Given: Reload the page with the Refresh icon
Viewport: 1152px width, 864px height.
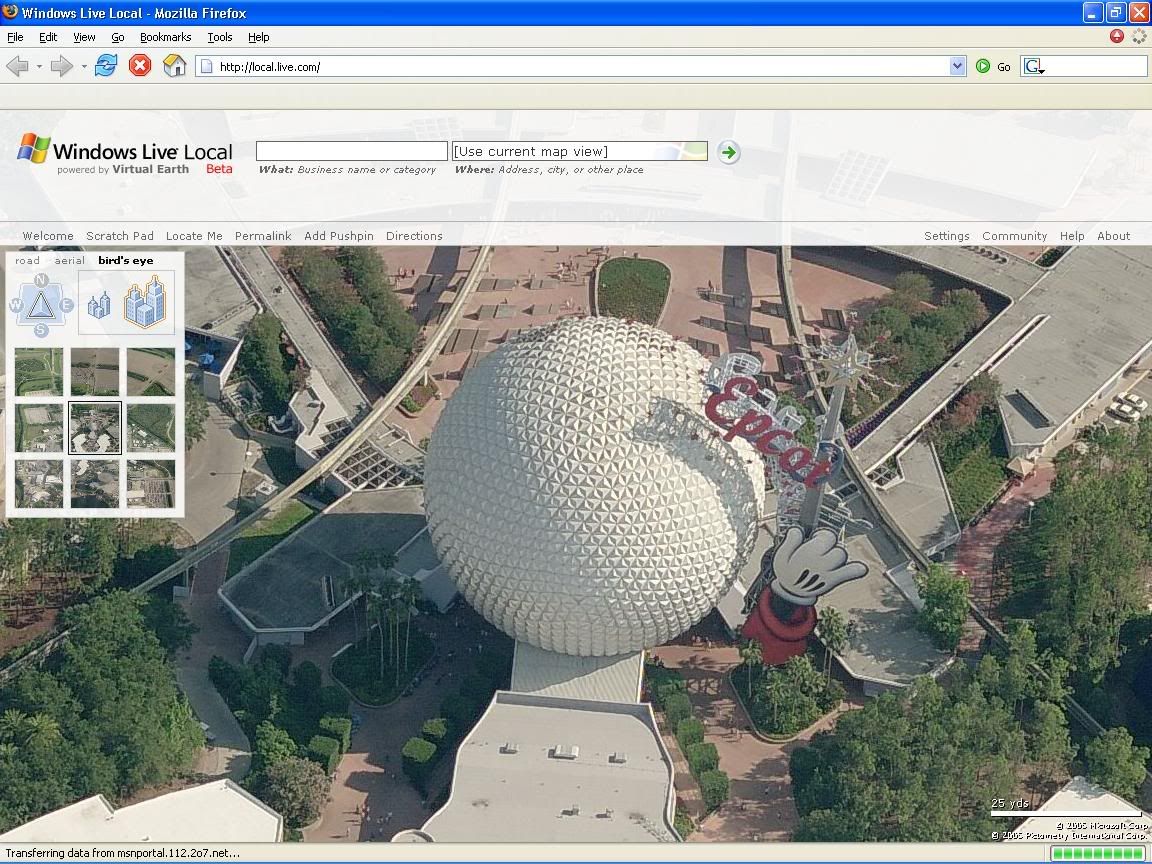Looking at the screenshot, I should [x=106, y=65].
